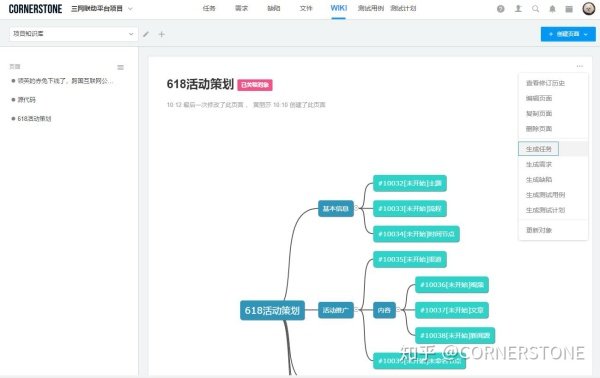Choose the last menu item ending in 对象

[553, 230]
